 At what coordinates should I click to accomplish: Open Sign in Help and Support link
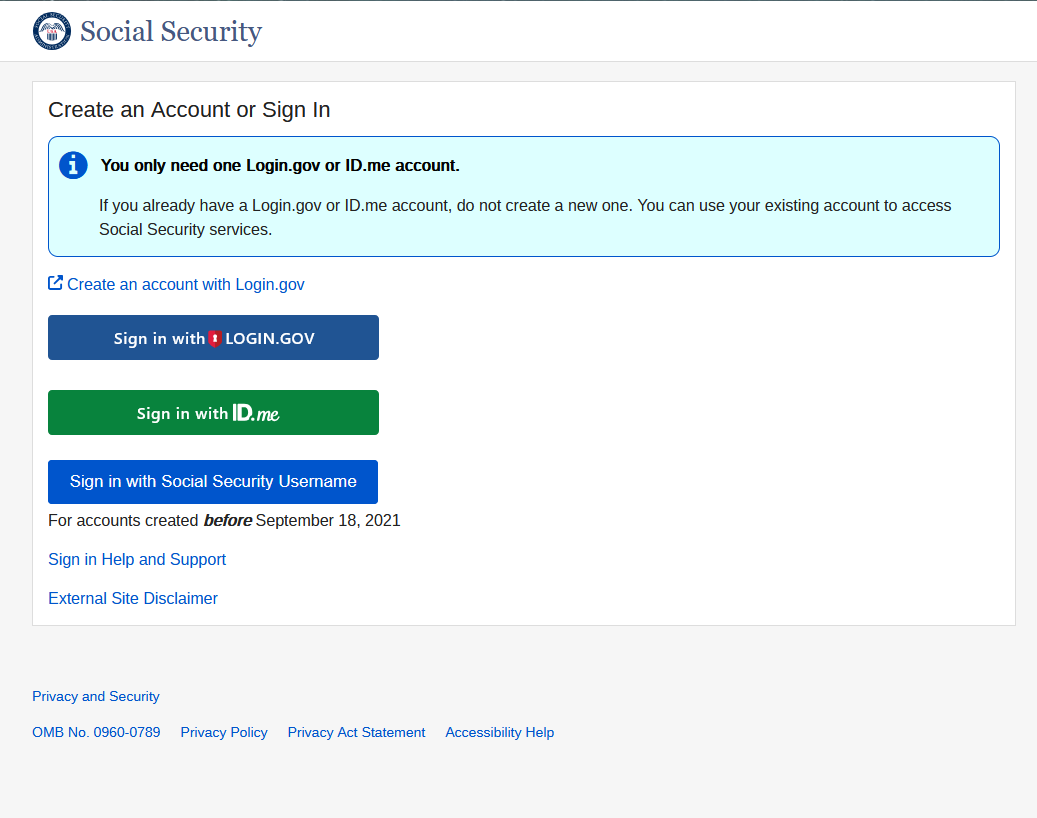point(137,559)
